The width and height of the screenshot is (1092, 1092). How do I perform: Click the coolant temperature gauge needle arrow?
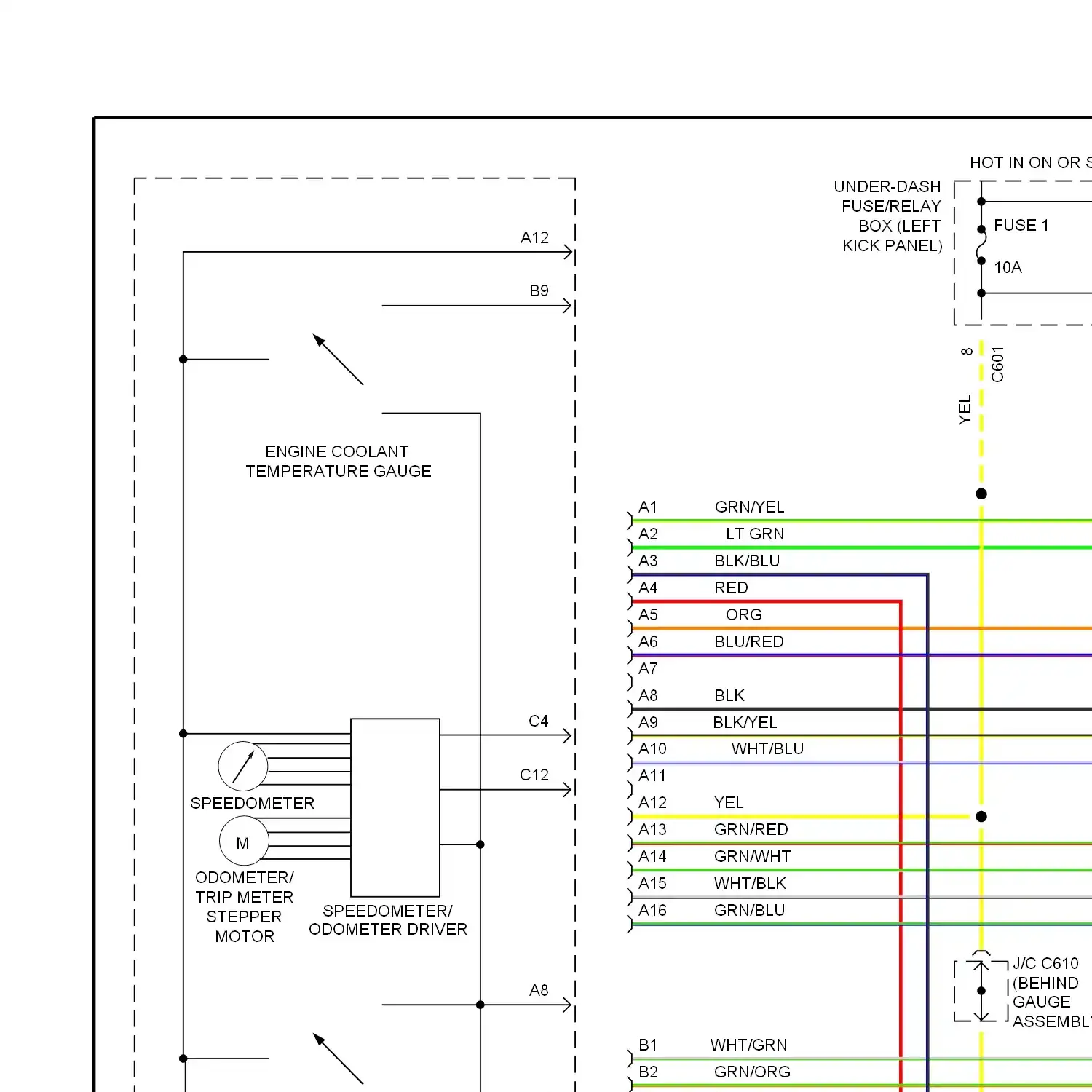click(338, 360)
